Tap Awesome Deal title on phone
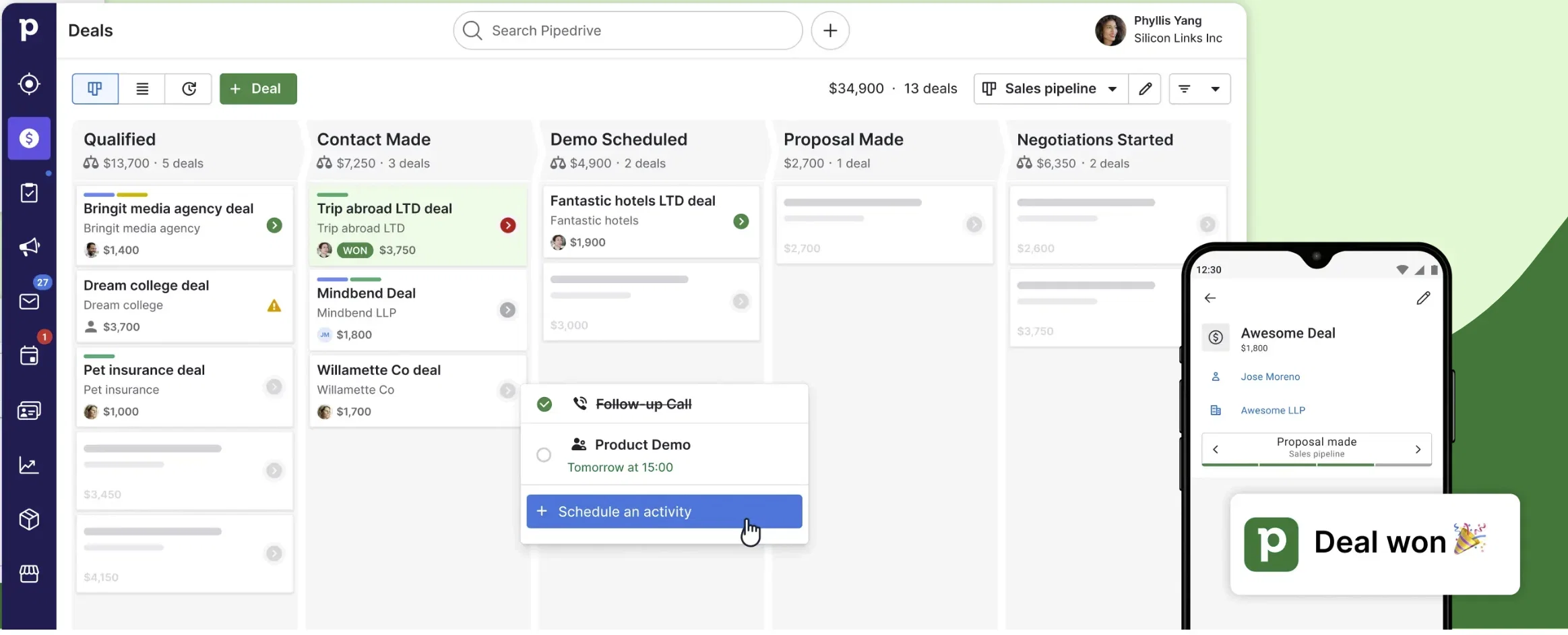The image size is (1568, 635). [1288, 333]
